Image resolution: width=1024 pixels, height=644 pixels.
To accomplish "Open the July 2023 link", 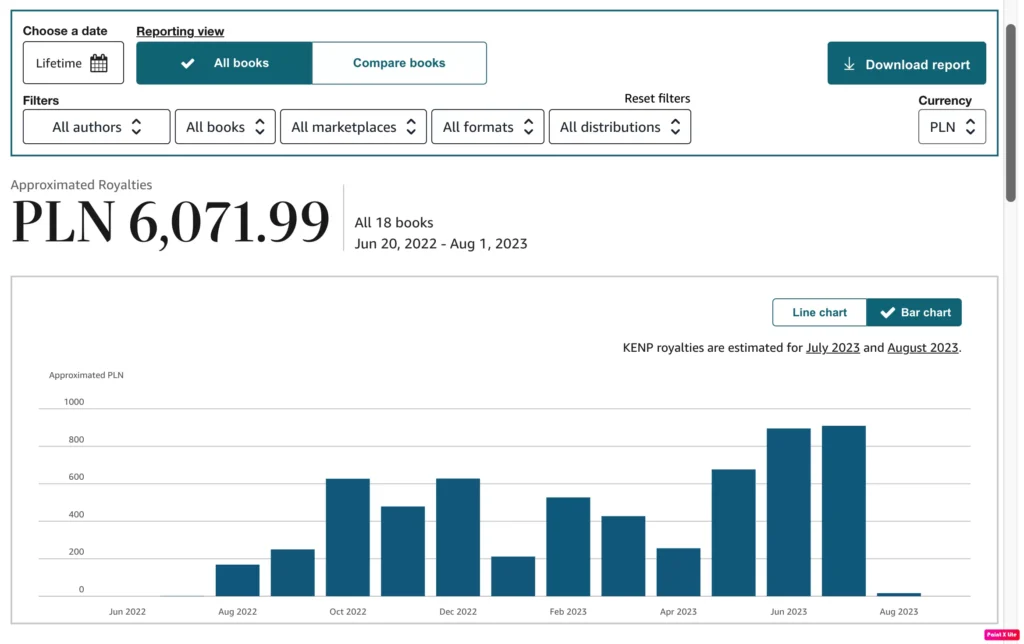I will click(x=833, y=348).
